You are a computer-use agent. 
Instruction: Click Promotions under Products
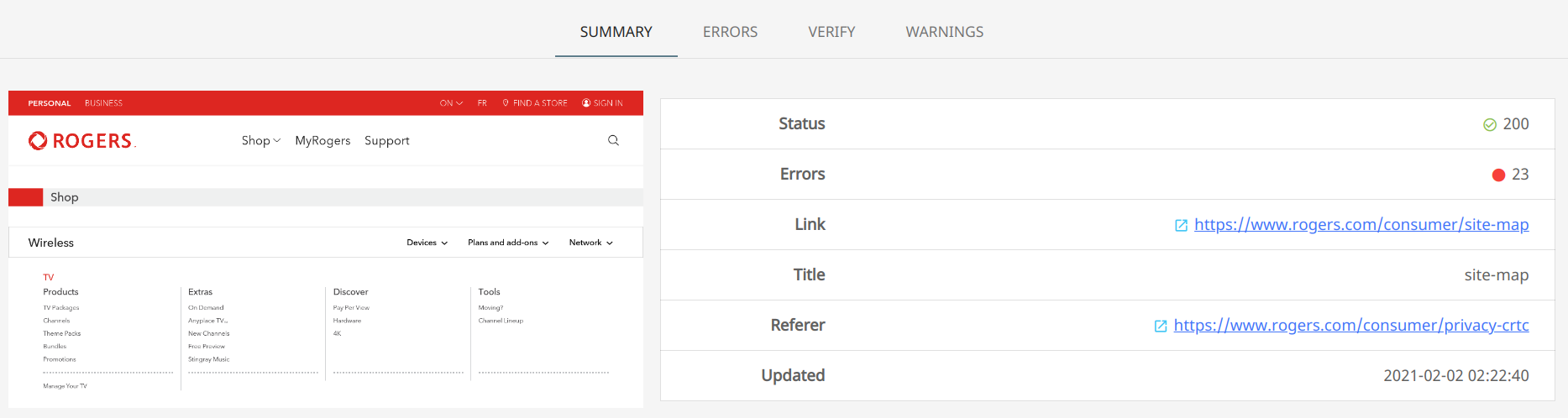(60, 359)
